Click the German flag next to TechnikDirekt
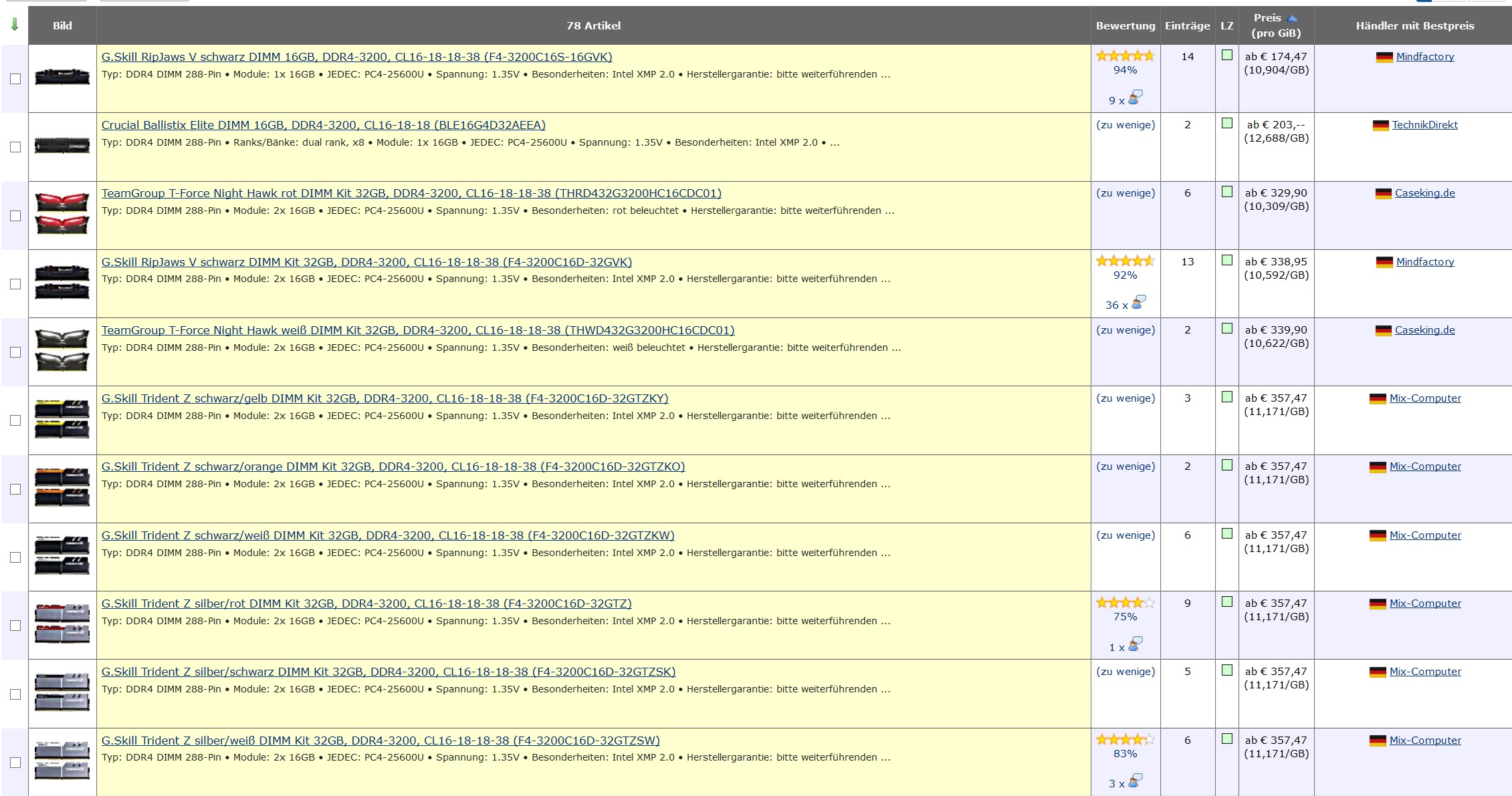The image size is (1512, 796). [x=1380, y=126]
